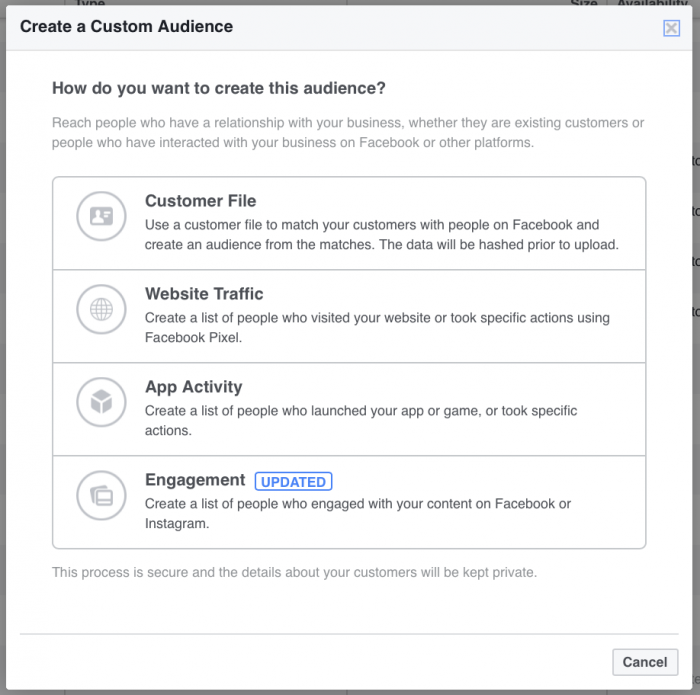Choose the Website Traffic heading
The height and width of the screenshot is (695, 700).
[204, 294]
